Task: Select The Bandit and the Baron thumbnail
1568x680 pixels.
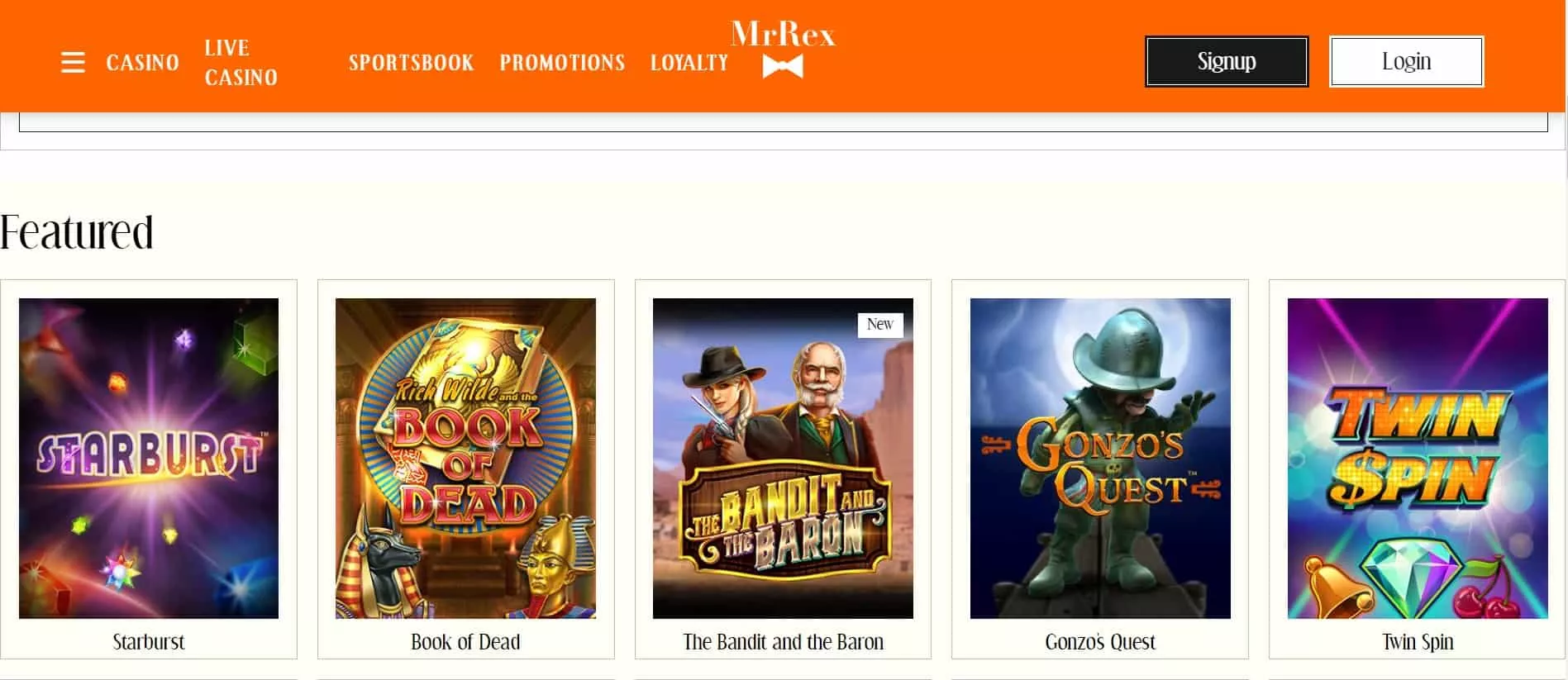Action: click(x=783, y=458)
